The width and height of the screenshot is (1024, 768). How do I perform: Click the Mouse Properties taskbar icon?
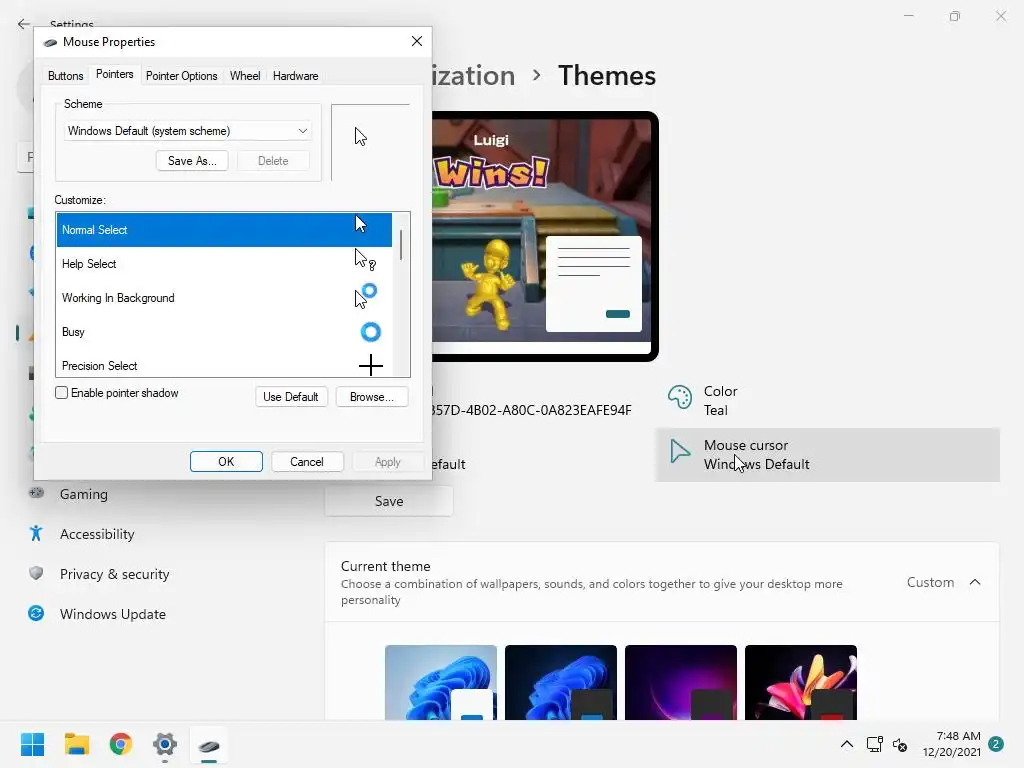coord(209,745)
